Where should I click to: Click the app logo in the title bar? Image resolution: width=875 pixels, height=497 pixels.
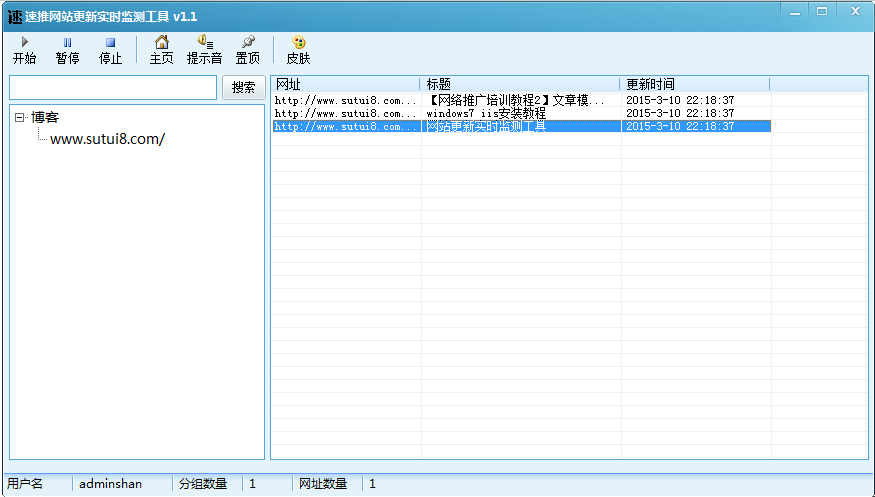click(15, 17)
